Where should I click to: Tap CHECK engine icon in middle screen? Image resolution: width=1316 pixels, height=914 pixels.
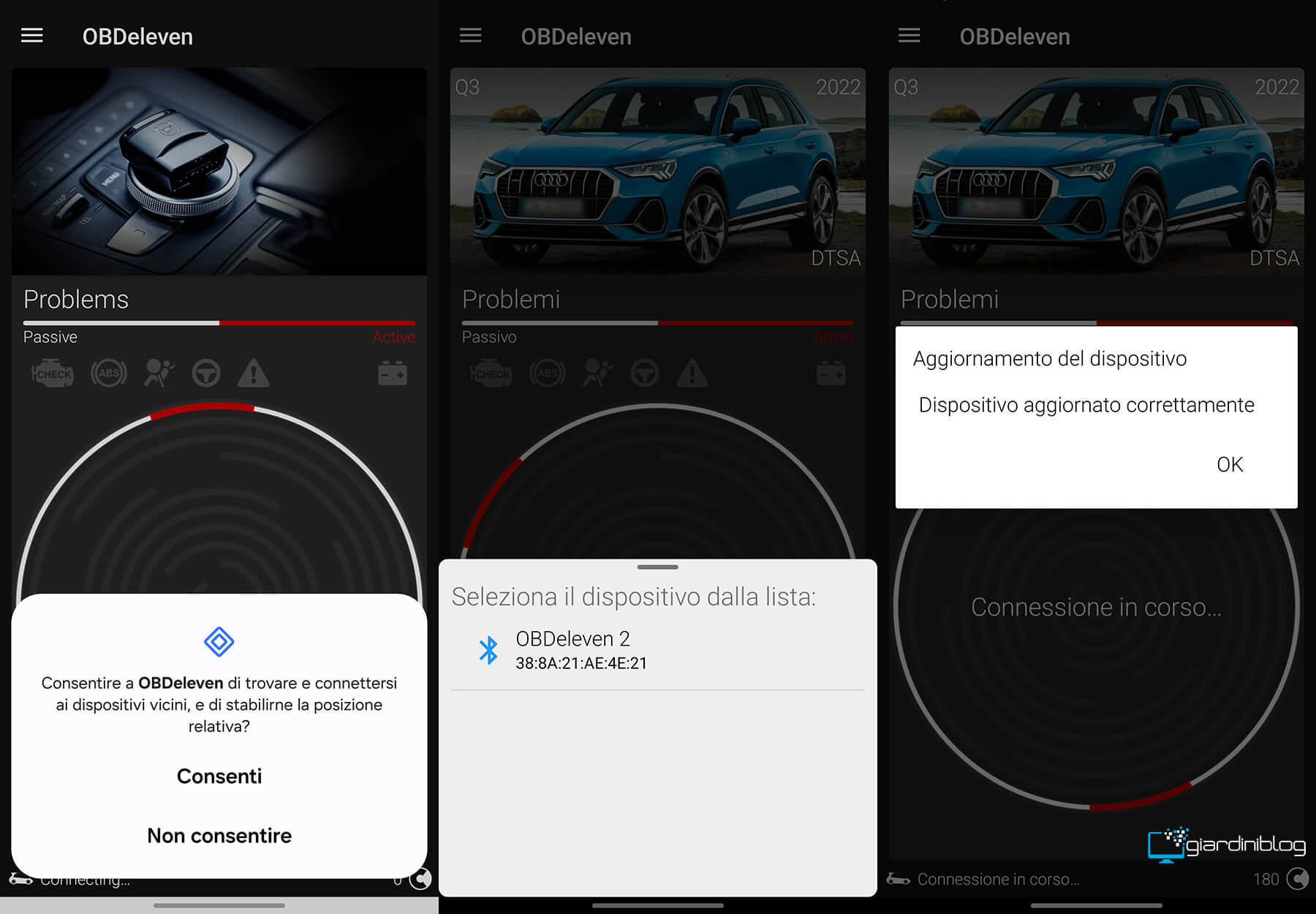491,374
